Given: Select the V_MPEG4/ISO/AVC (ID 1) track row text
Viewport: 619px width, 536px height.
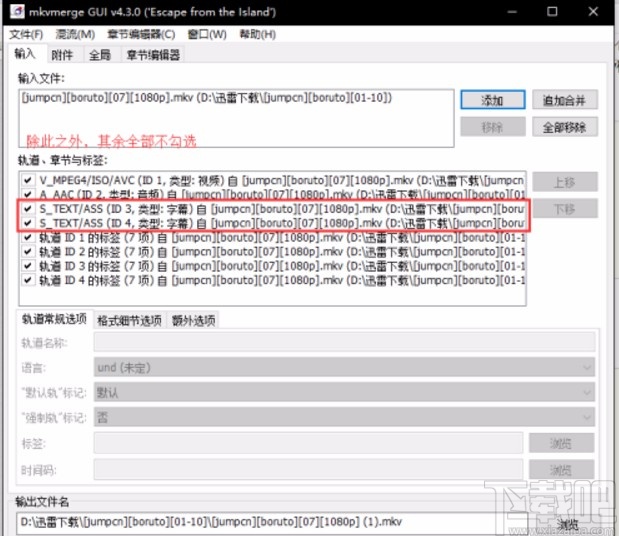Looking at the screenshot, I should point(282,180).
